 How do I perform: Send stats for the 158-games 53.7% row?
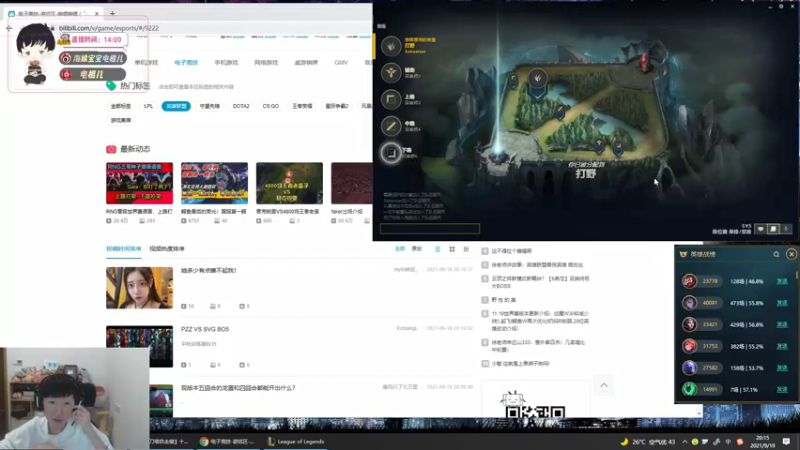(782, 368)
